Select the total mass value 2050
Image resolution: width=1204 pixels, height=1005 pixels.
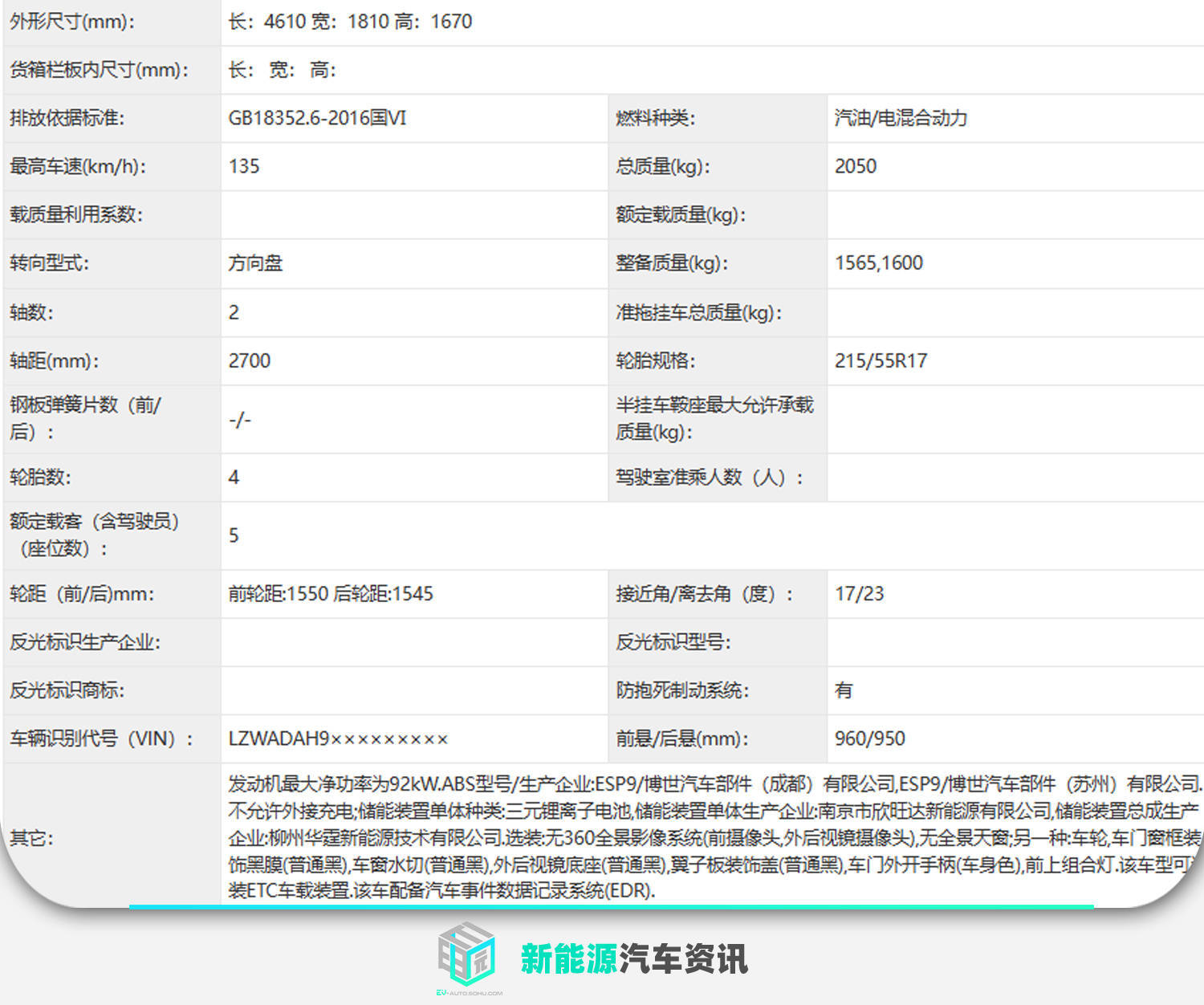pyautogui.click(x=856, y=166)
